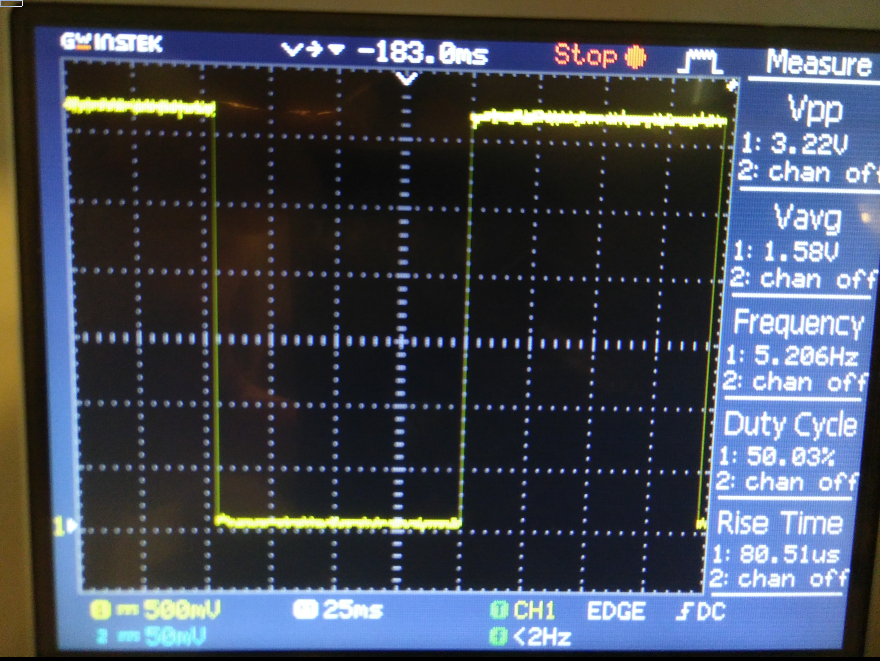Click the trigger position marker above the grid

(407, 79)
